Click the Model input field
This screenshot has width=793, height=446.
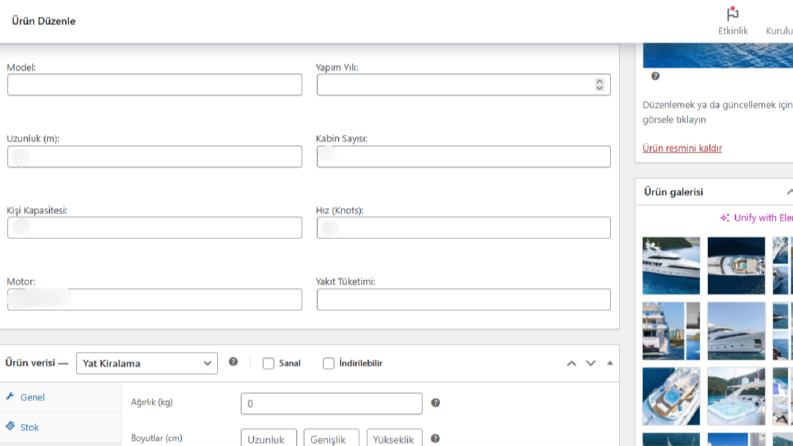tap(155, 84)
